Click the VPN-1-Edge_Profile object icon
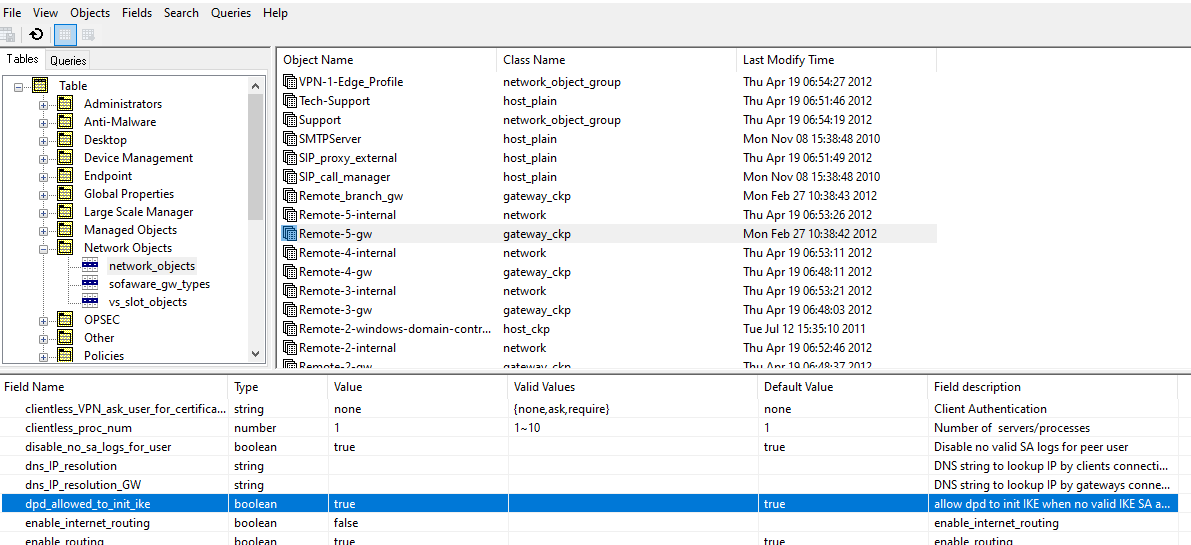 [290, 82]
